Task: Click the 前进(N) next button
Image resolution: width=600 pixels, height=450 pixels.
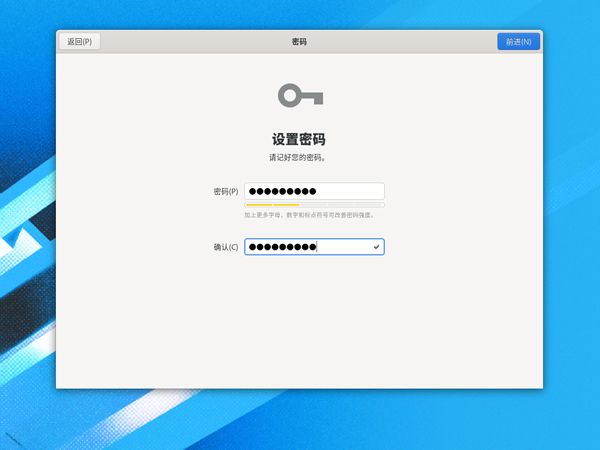Action: click(518, 41)
